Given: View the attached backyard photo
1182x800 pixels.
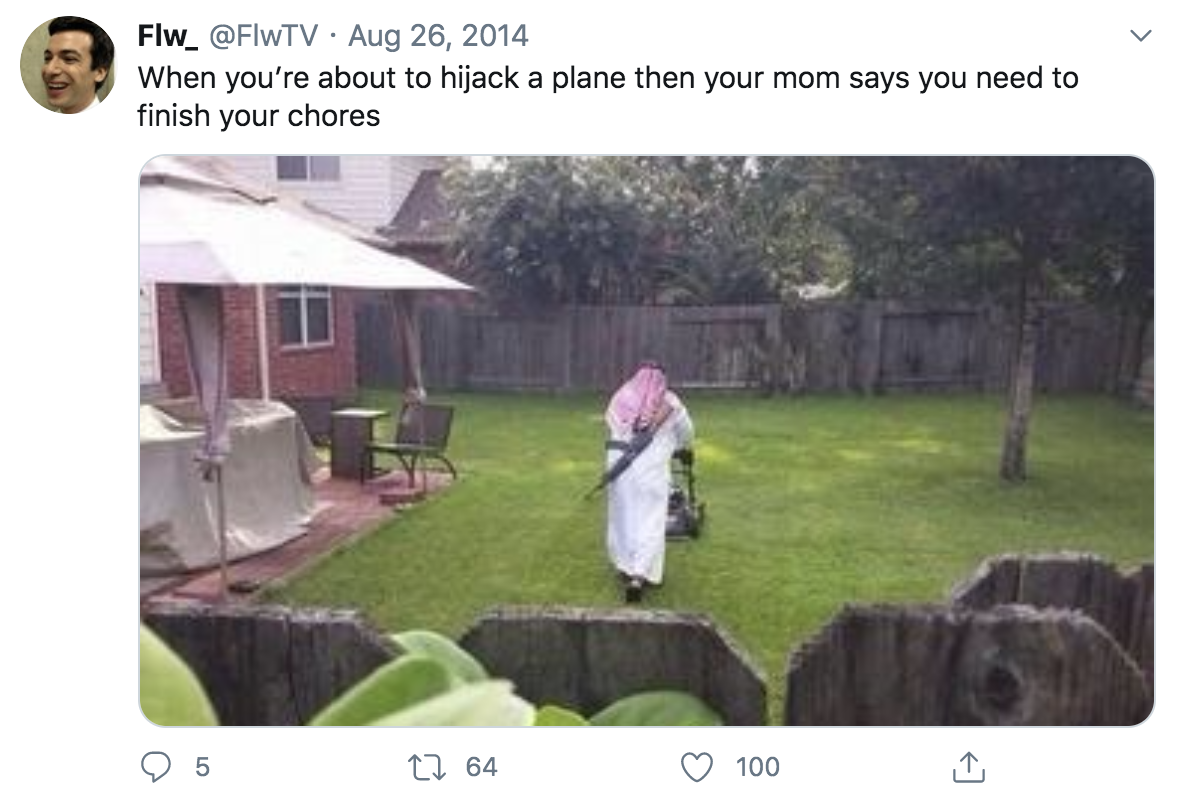Looking at the screenshot, I should coord(646,440).
